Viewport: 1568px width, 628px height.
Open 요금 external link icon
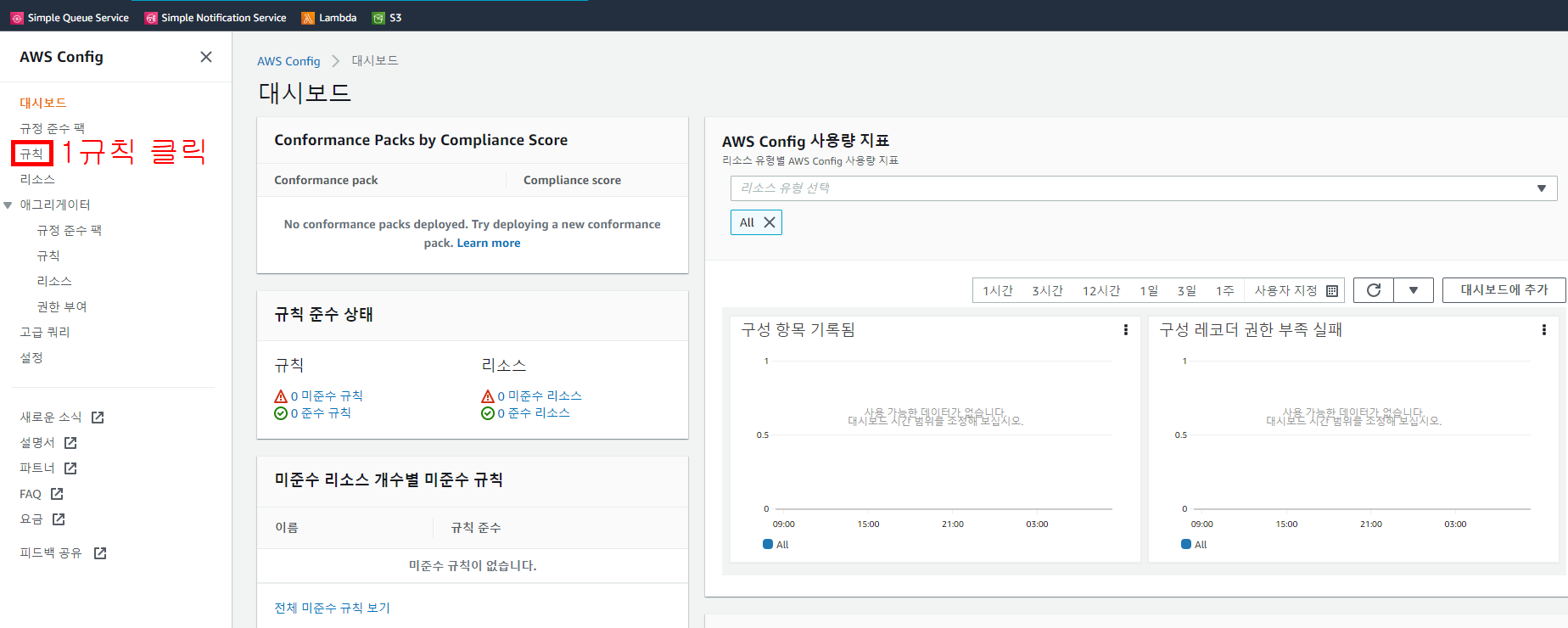[x=59, y=519]
